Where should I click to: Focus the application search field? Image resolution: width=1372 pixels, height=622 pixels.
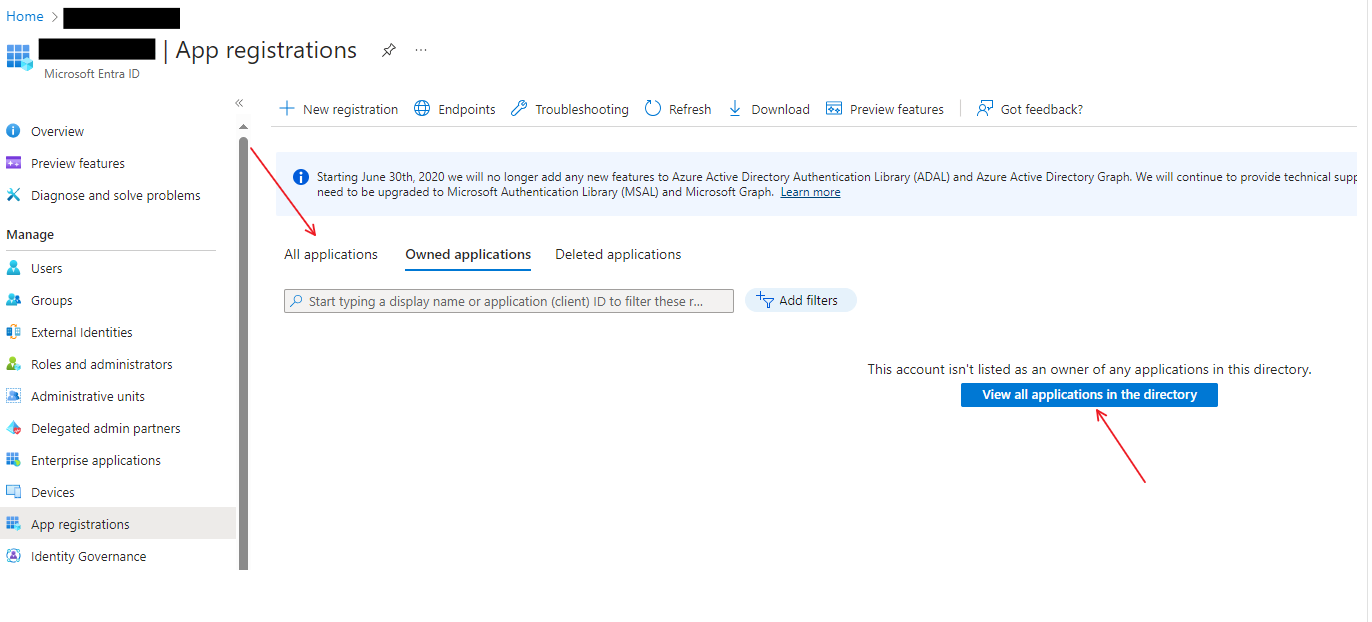tap(509, 301)
